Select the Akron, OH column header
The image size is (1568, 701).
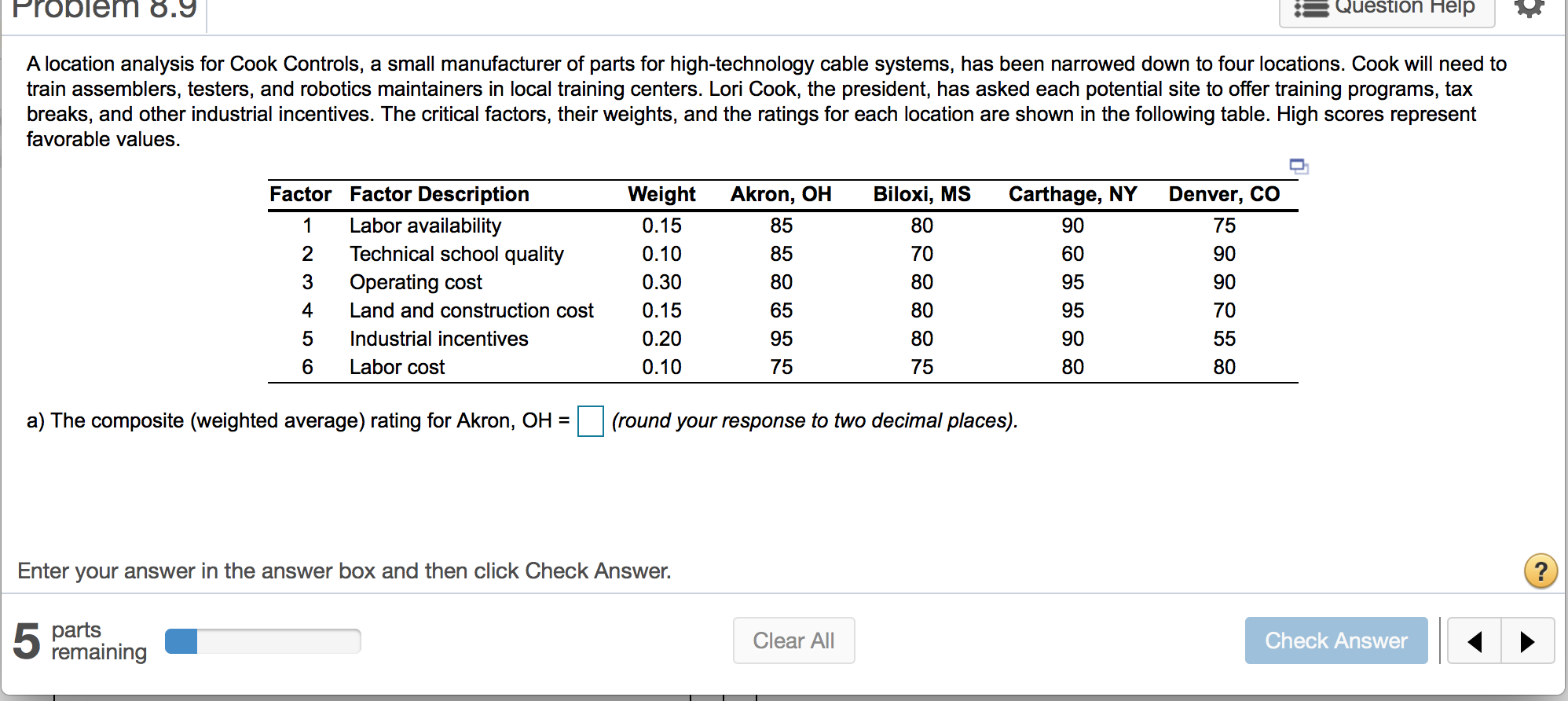[780, 194]
